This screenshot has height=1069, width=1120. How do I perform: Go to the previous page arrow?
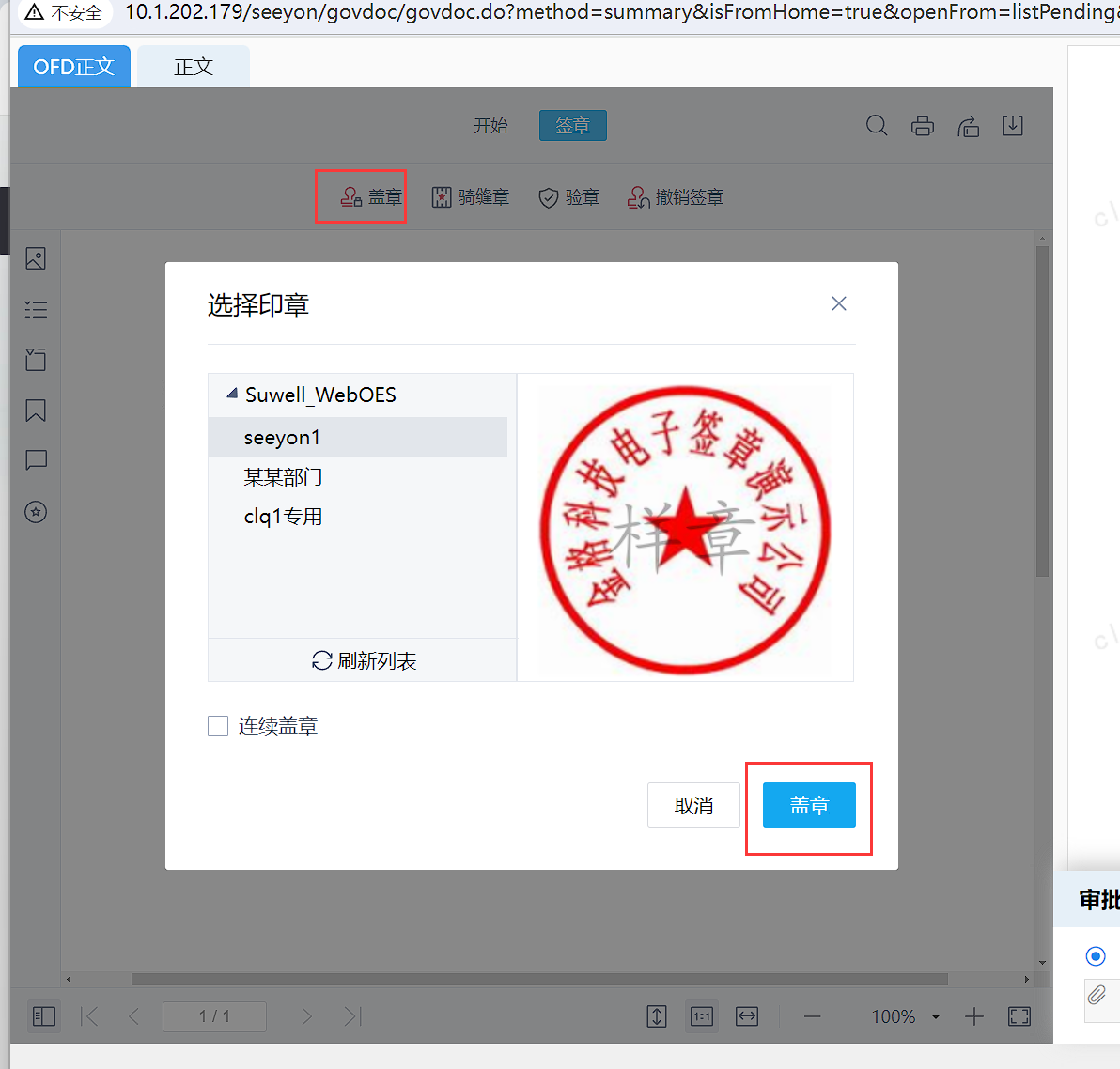point(133,1016)
